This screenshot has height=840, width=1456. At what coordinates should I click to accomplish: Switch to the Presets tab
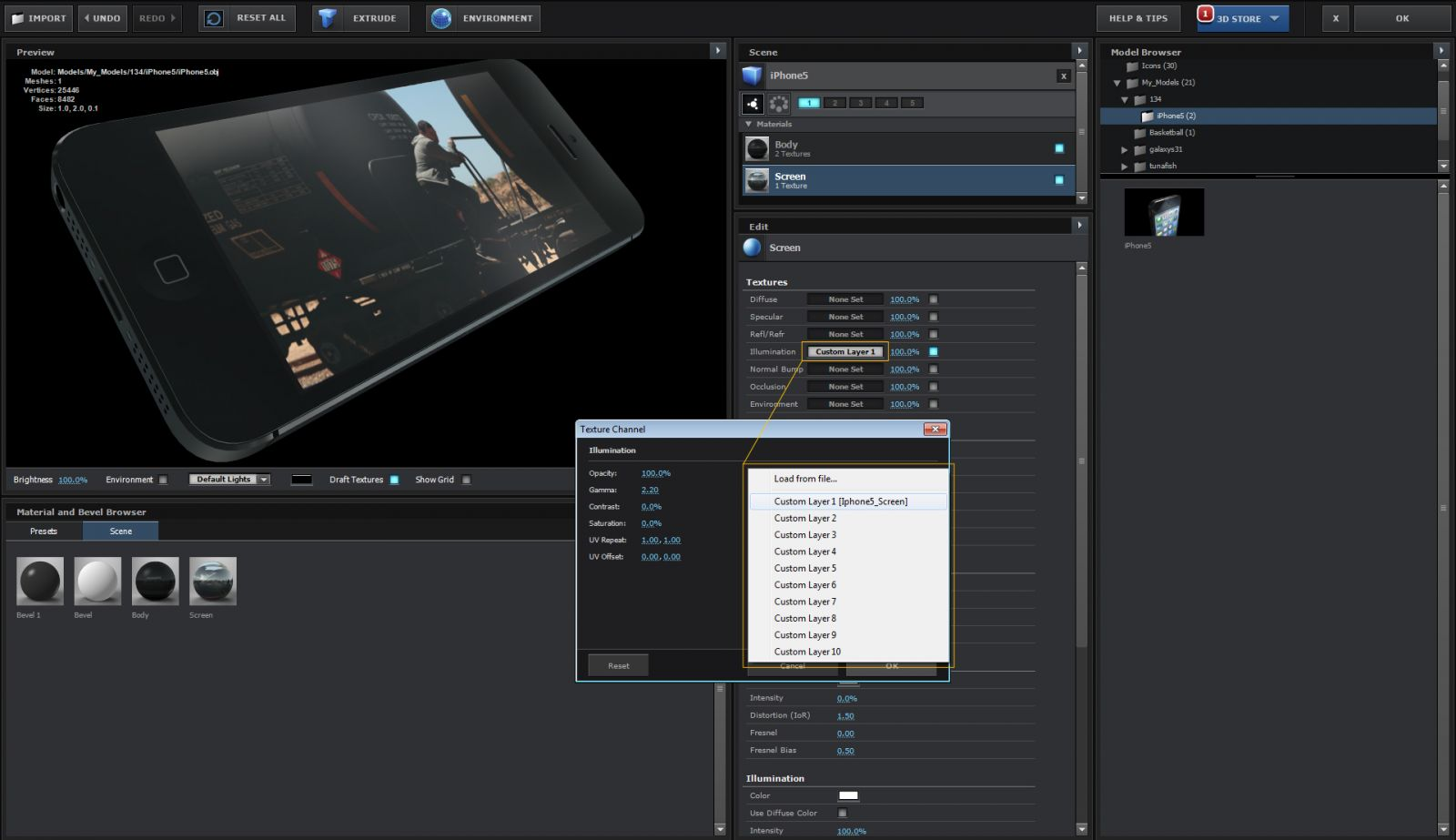pyautogui.click(x=44, y=531)
